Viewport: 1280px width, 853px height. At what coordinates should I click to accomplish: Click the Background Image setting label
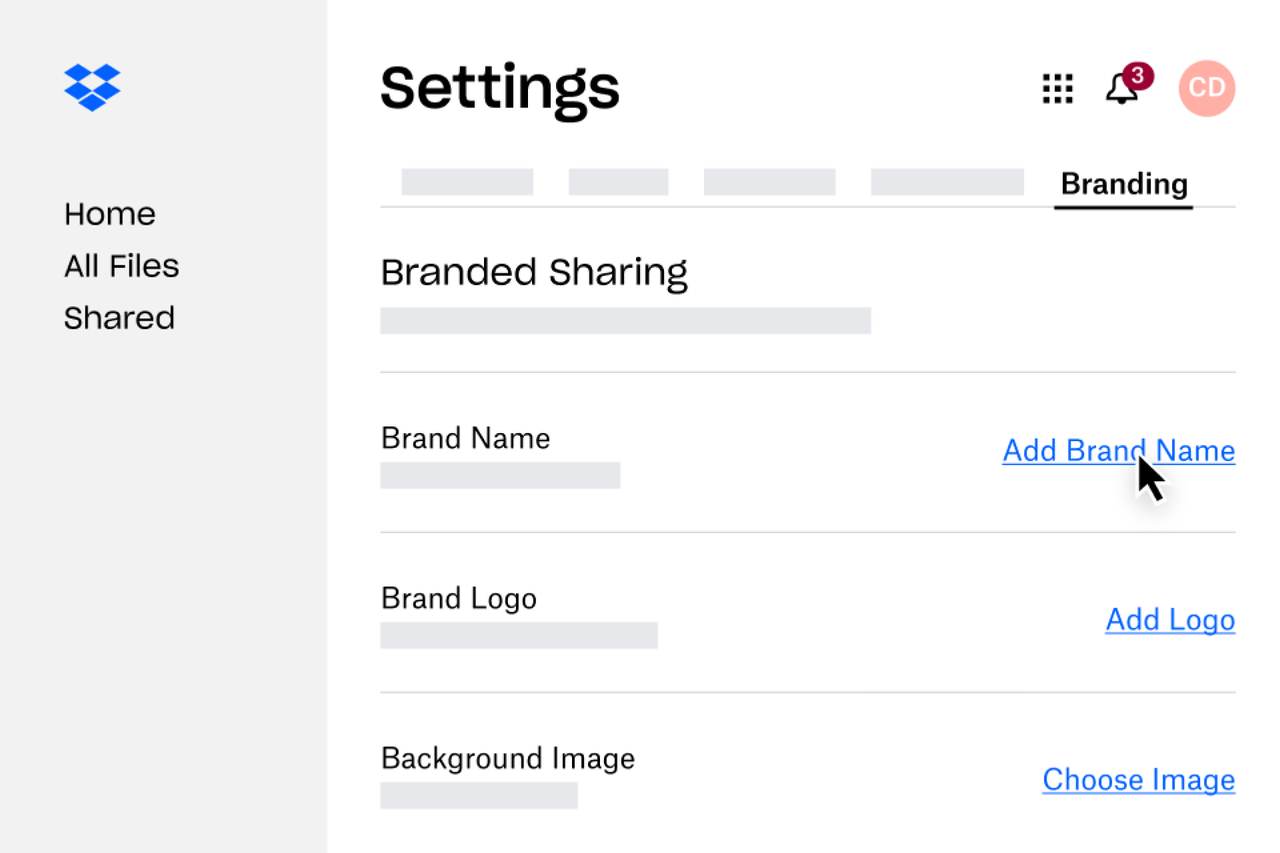pyautogui.click(x=508, y=758)
